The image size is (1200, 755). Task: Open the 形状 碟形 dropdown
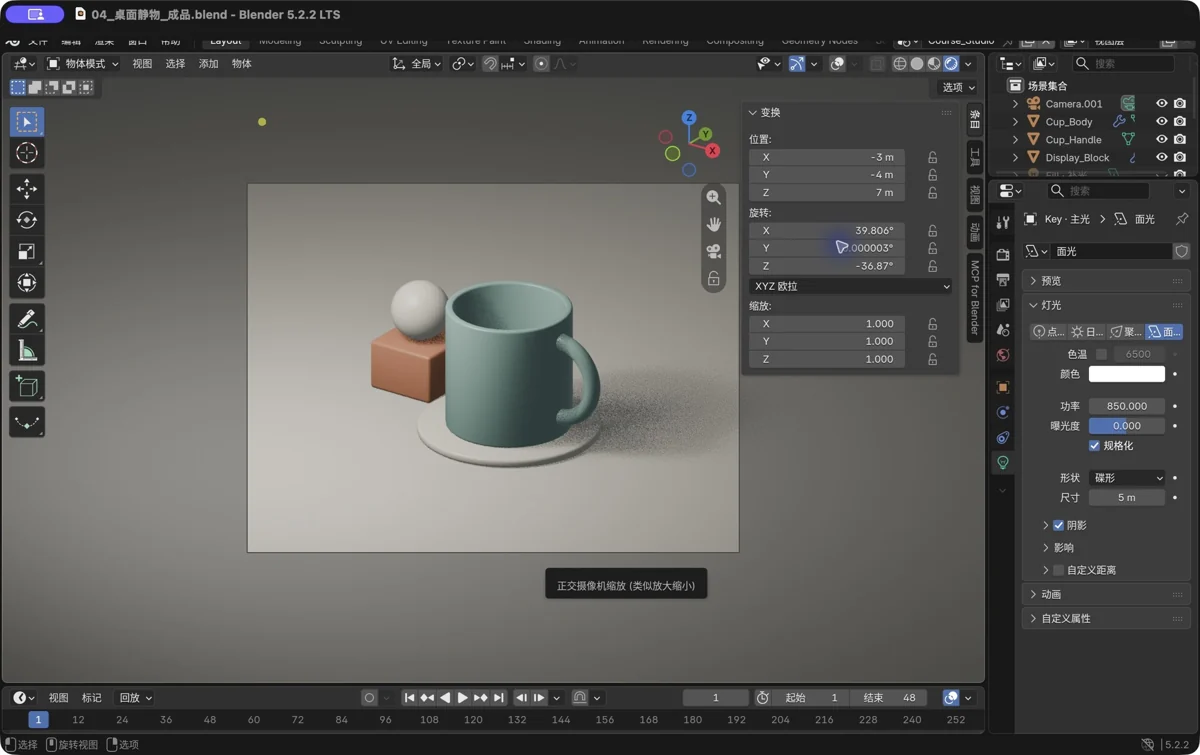[x=1127, y=478]
